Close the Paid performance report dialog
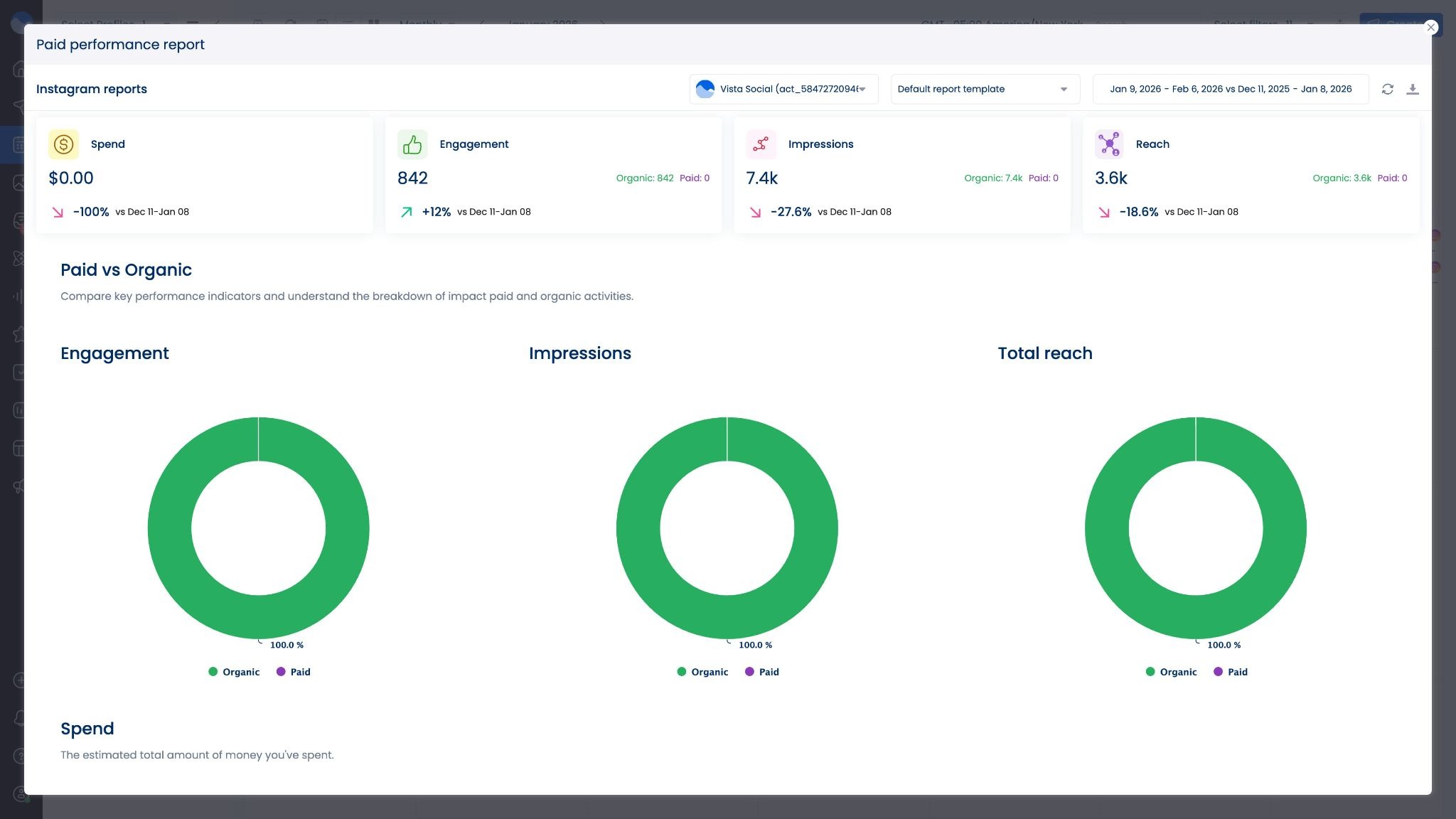The width and height of the screenshot is (1456, 819). 1431,27
